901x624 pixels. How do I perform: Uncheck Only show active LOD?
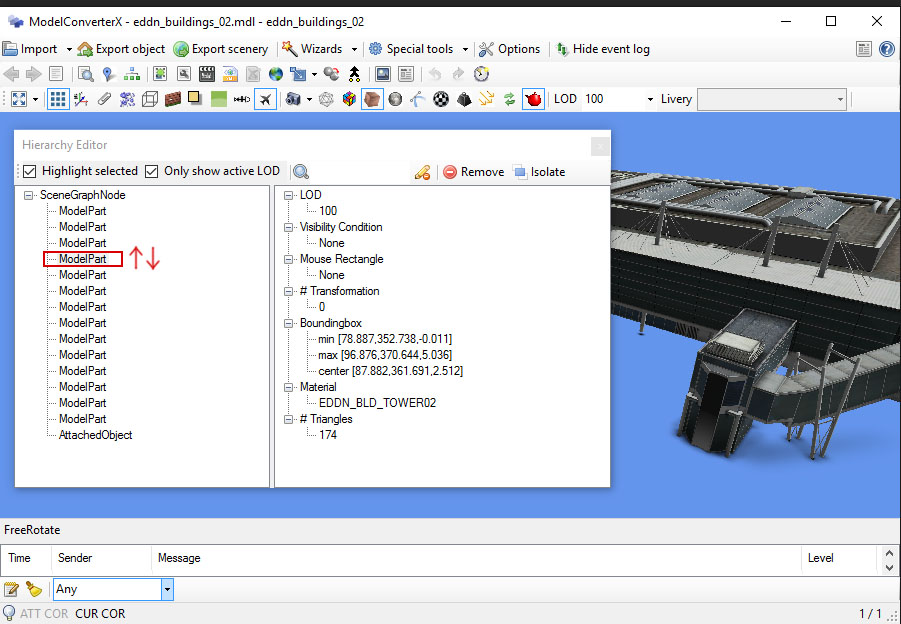coord(152,171)
